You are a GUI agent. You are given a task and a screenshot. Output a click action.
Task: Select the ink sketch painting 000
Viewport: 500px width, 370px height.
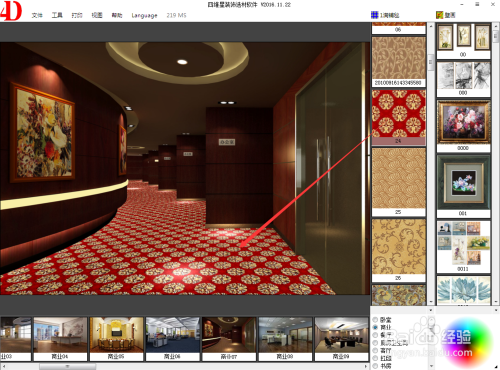click(x=463, y=79)
